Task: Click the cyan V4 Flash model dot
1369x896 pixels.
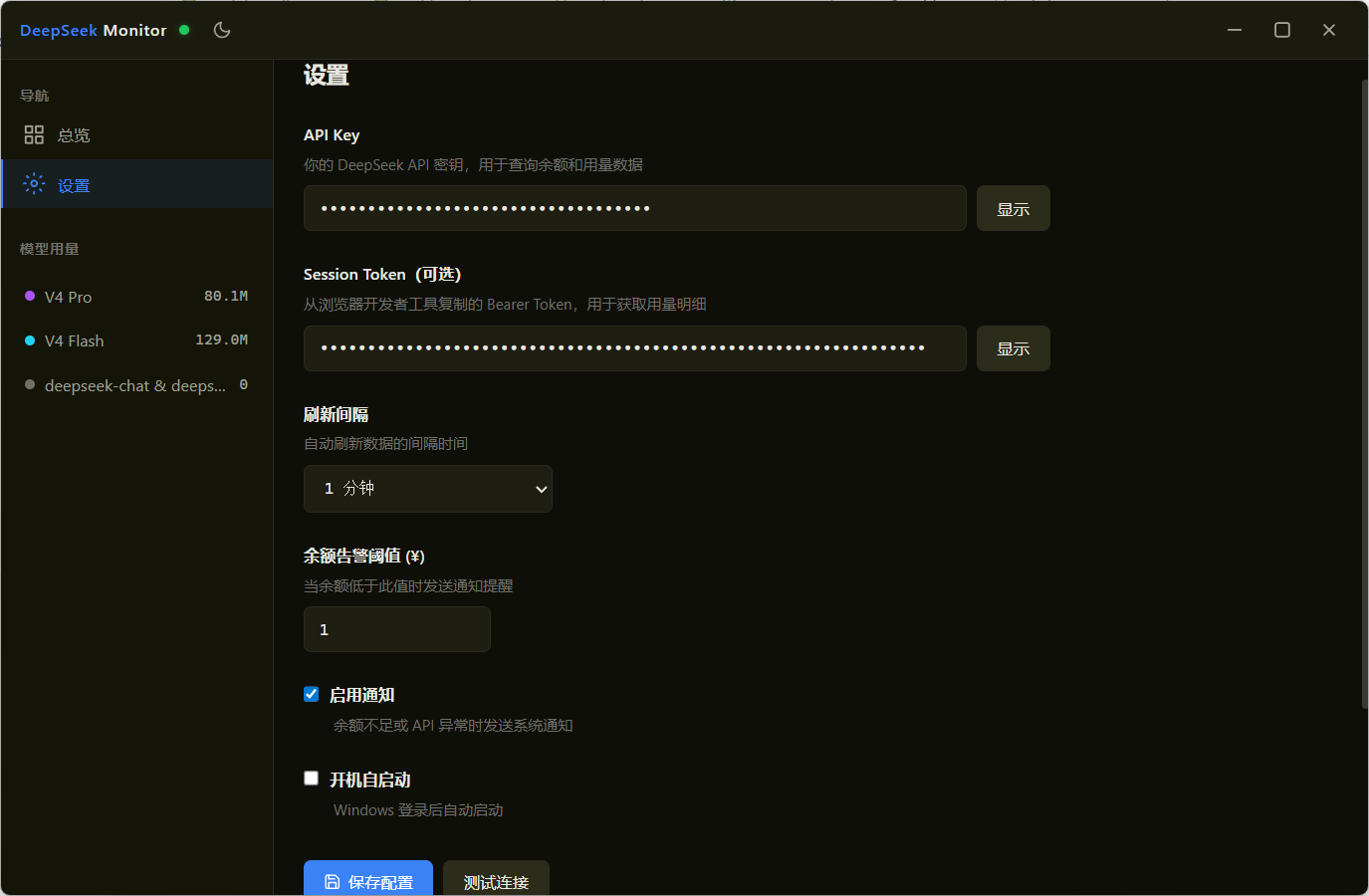Action: (x=30, y=340)
